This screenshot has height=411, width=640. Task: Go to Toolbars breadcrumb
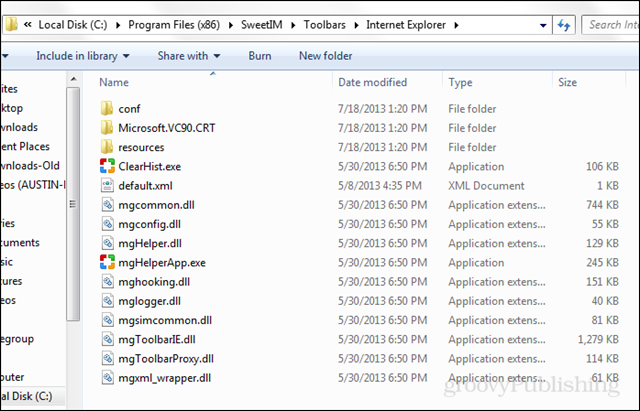tap(324, 25)
